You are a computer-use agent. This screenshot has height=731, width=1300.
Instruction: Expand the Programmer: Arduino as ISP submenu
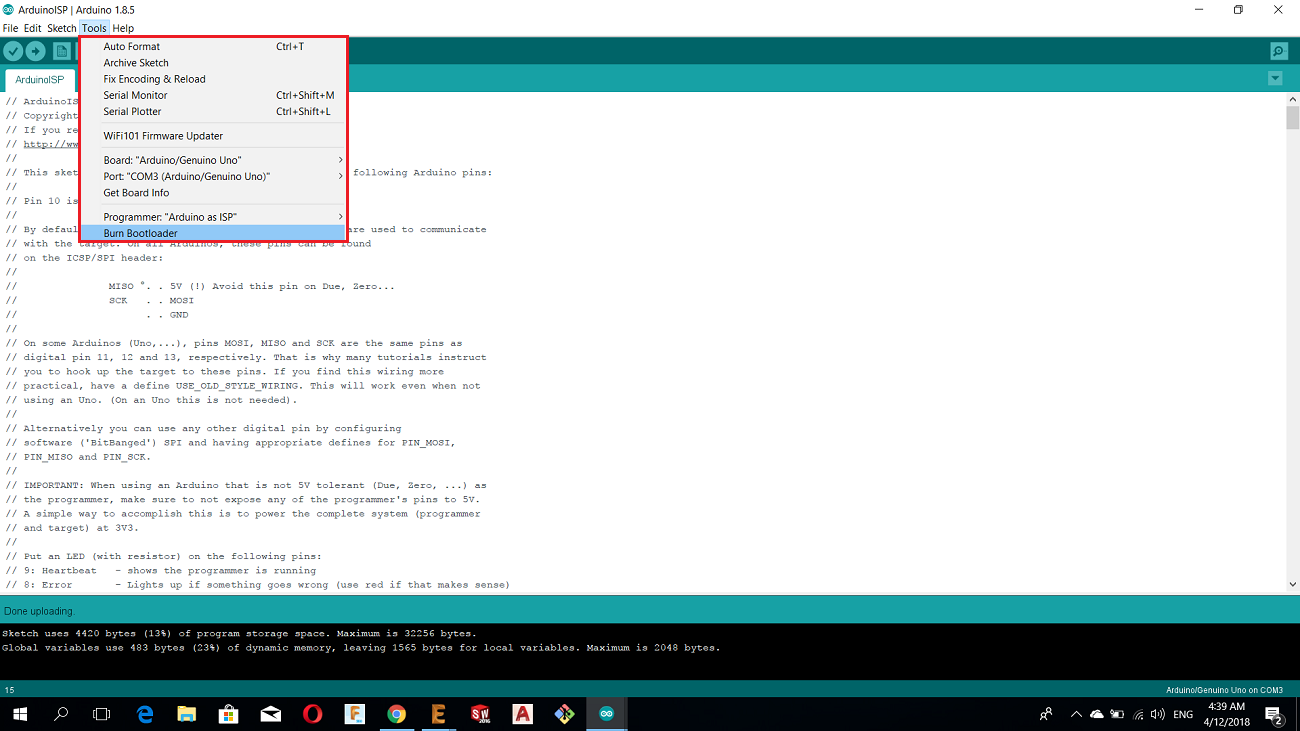point(212,217)
